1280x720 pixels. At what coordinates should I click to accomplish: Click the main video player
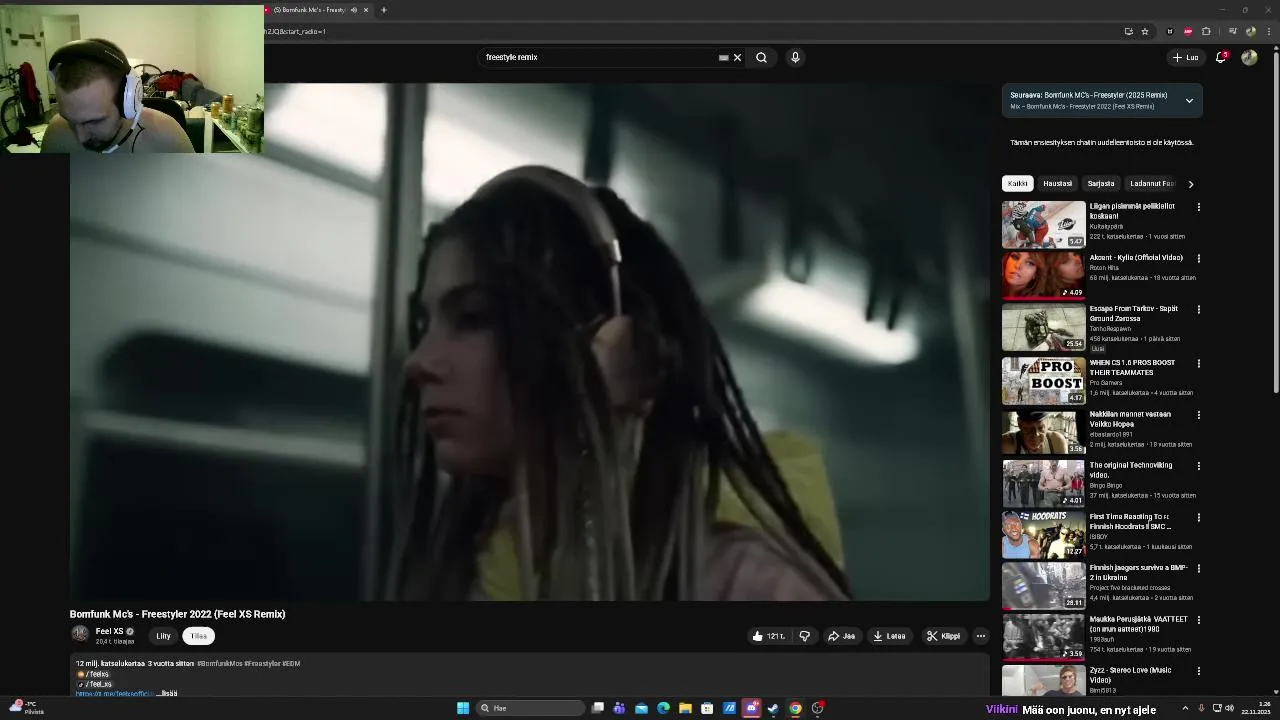click(x=529, y=342)
